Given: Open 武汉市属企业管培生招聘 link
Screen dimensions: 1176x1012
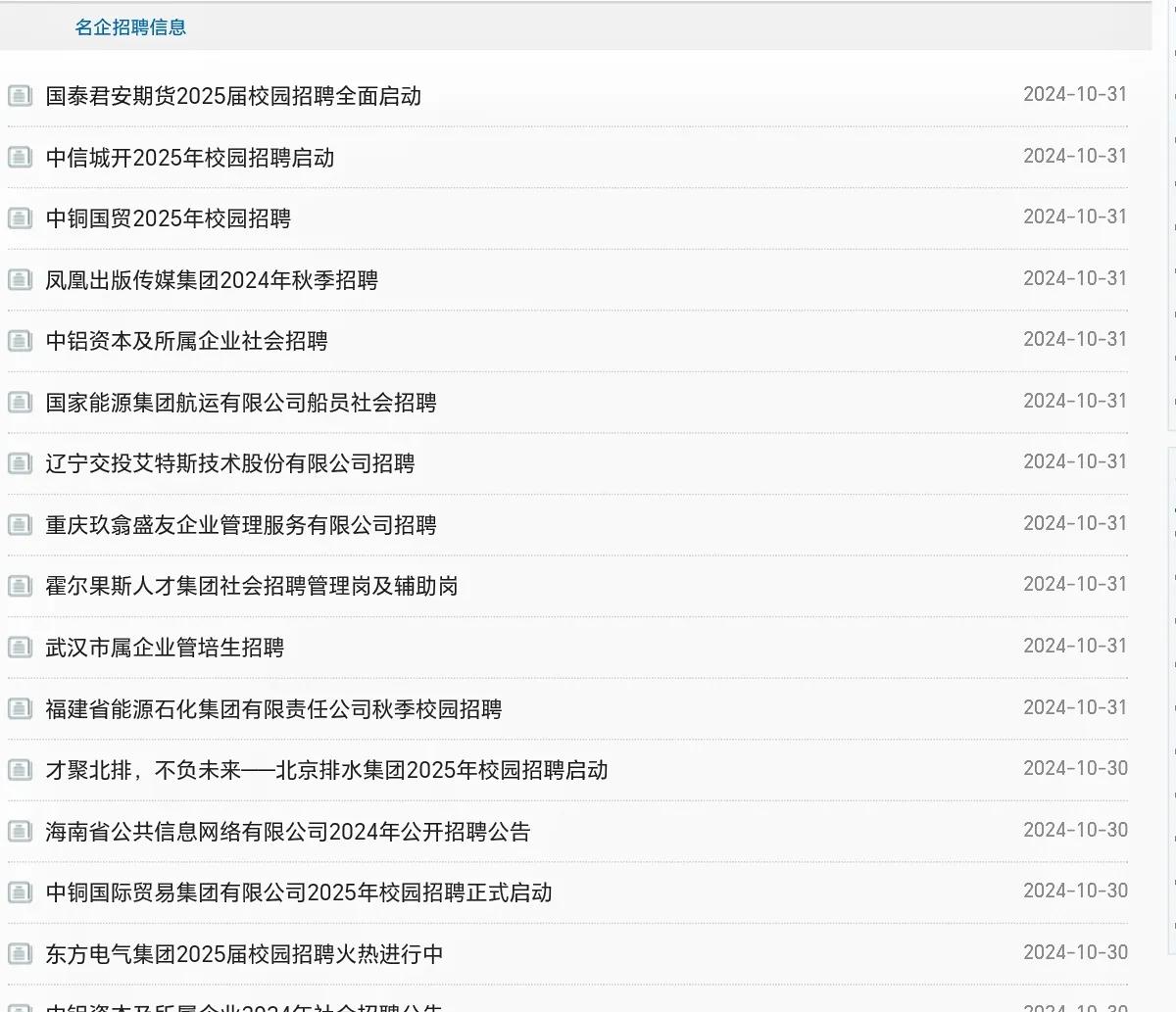Looking at the screenshot, I should 165,648.
